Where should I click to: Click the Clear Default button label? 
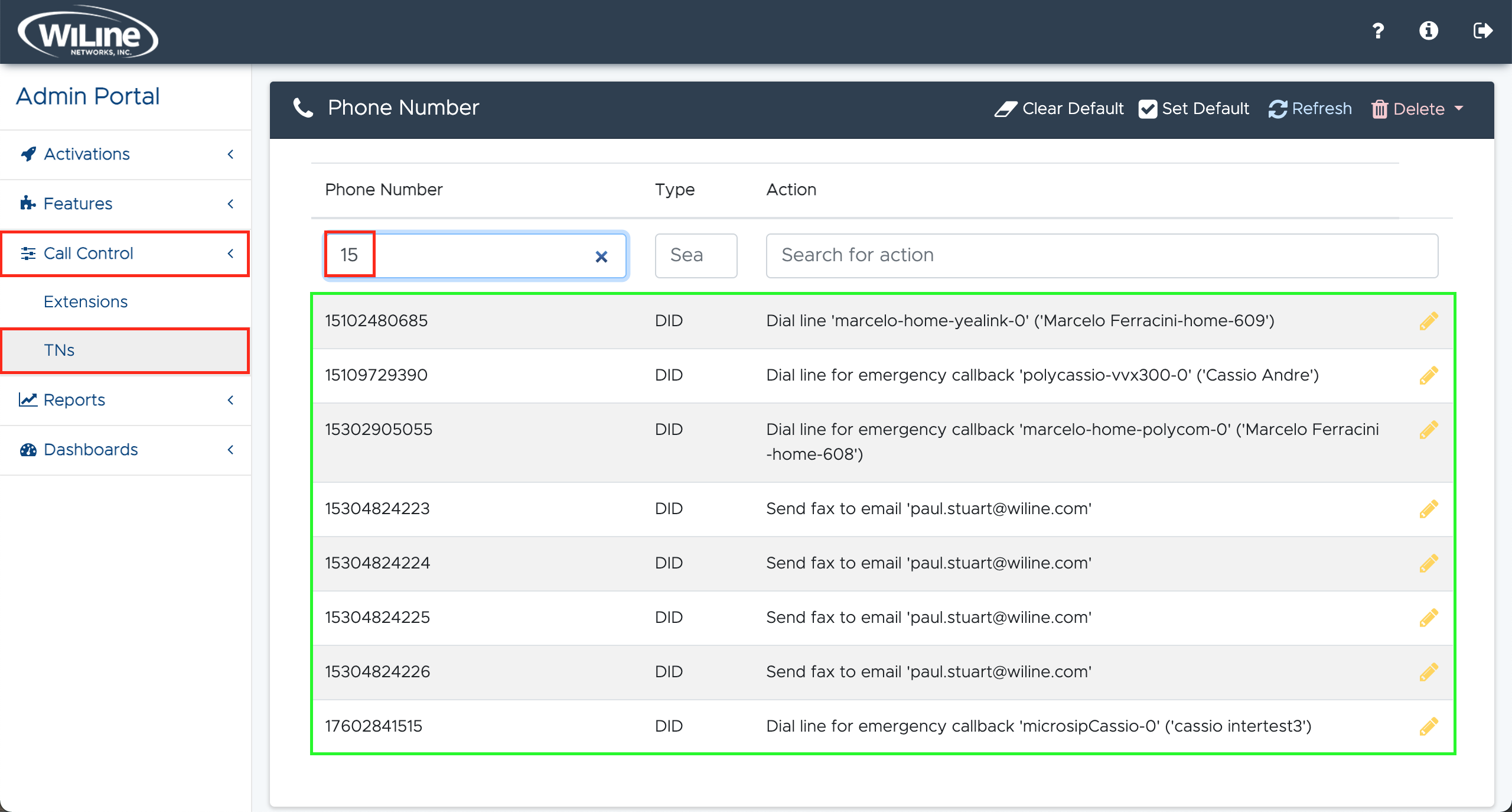tap(1073, 109)
